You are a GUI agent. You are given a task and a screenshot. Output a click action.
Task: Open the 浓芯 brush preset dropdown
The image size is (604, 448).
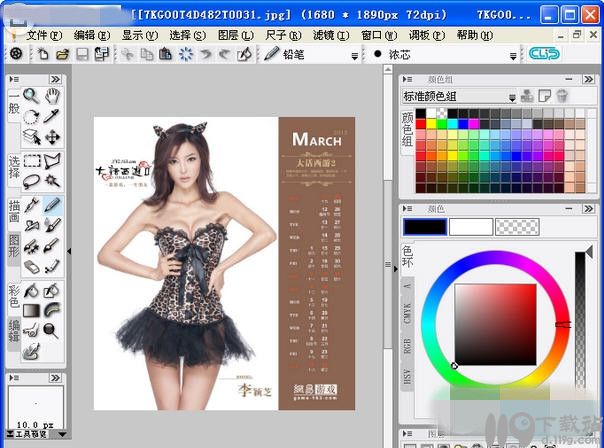513,57
